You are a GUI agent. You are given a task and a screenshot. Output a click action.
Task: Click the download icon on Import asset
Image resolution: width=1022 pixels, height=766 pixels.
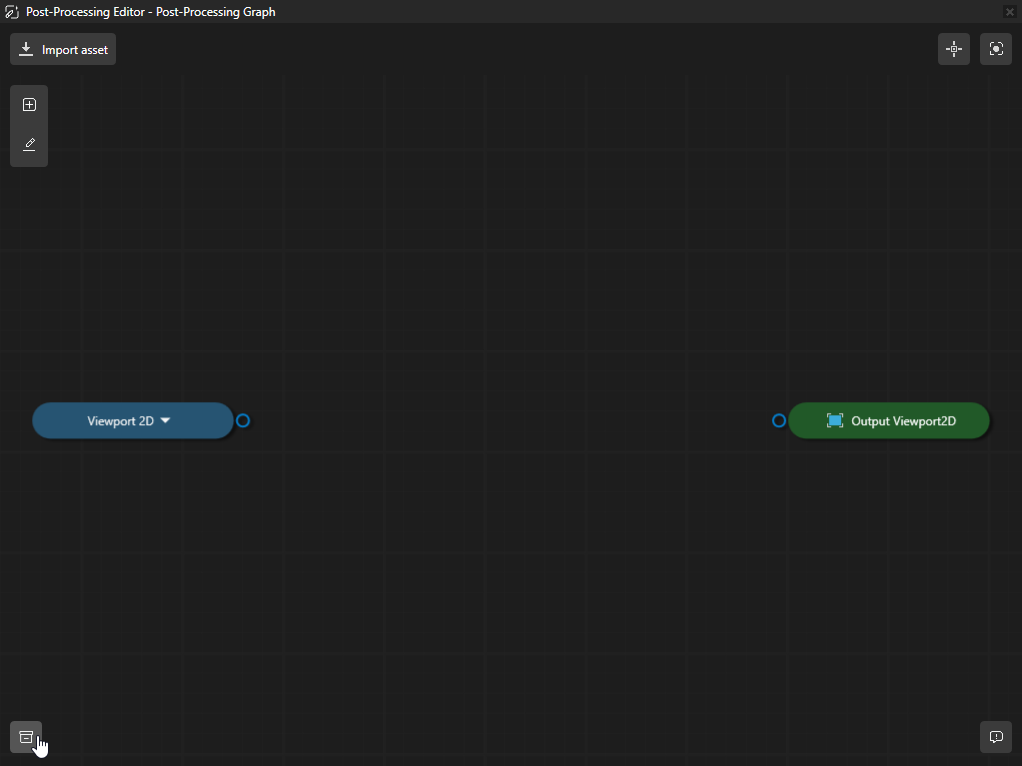(x=25, y=48)
